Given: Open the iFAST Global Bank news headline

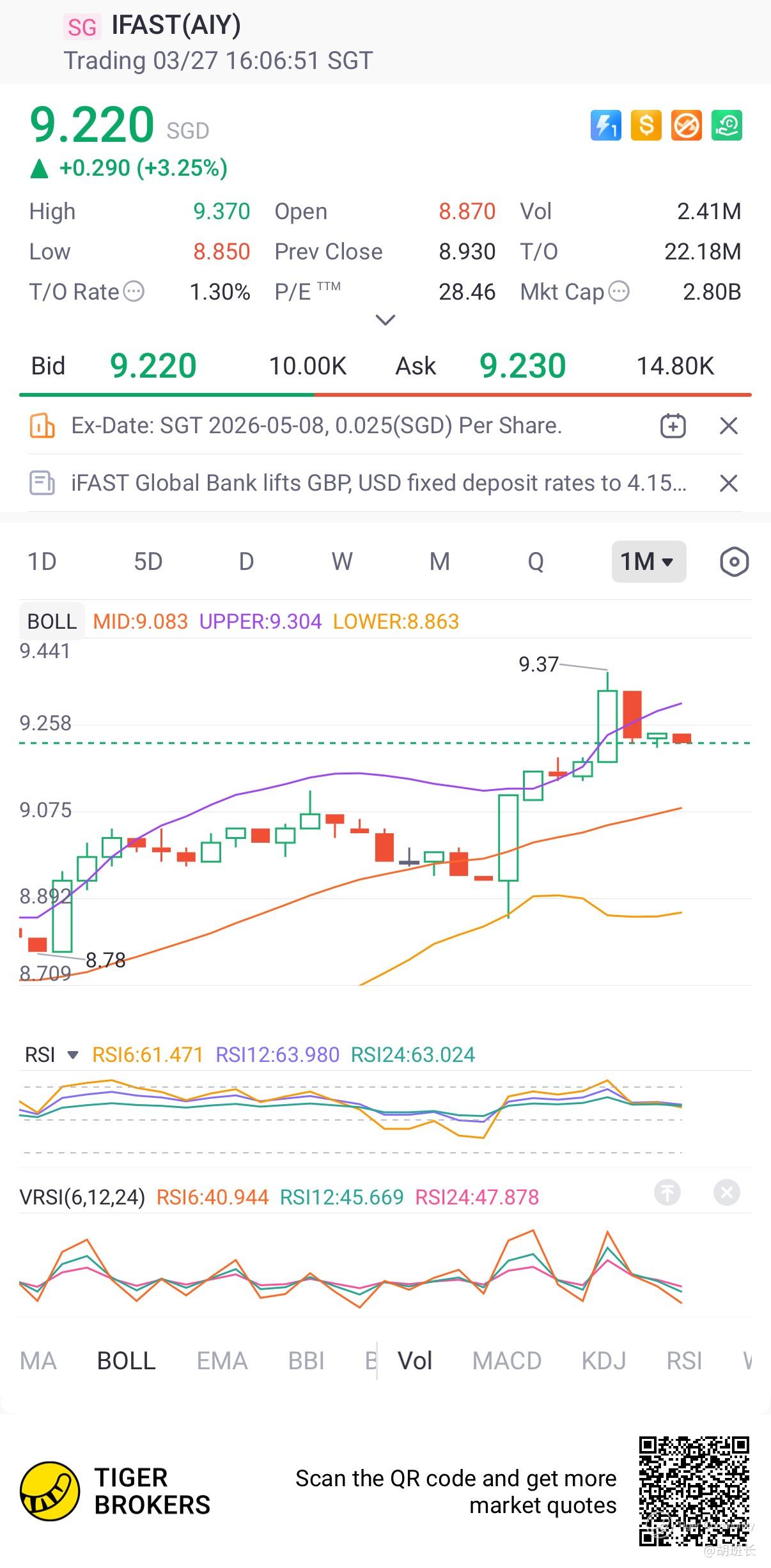Looking at the screenshot, I should (379, 483).
